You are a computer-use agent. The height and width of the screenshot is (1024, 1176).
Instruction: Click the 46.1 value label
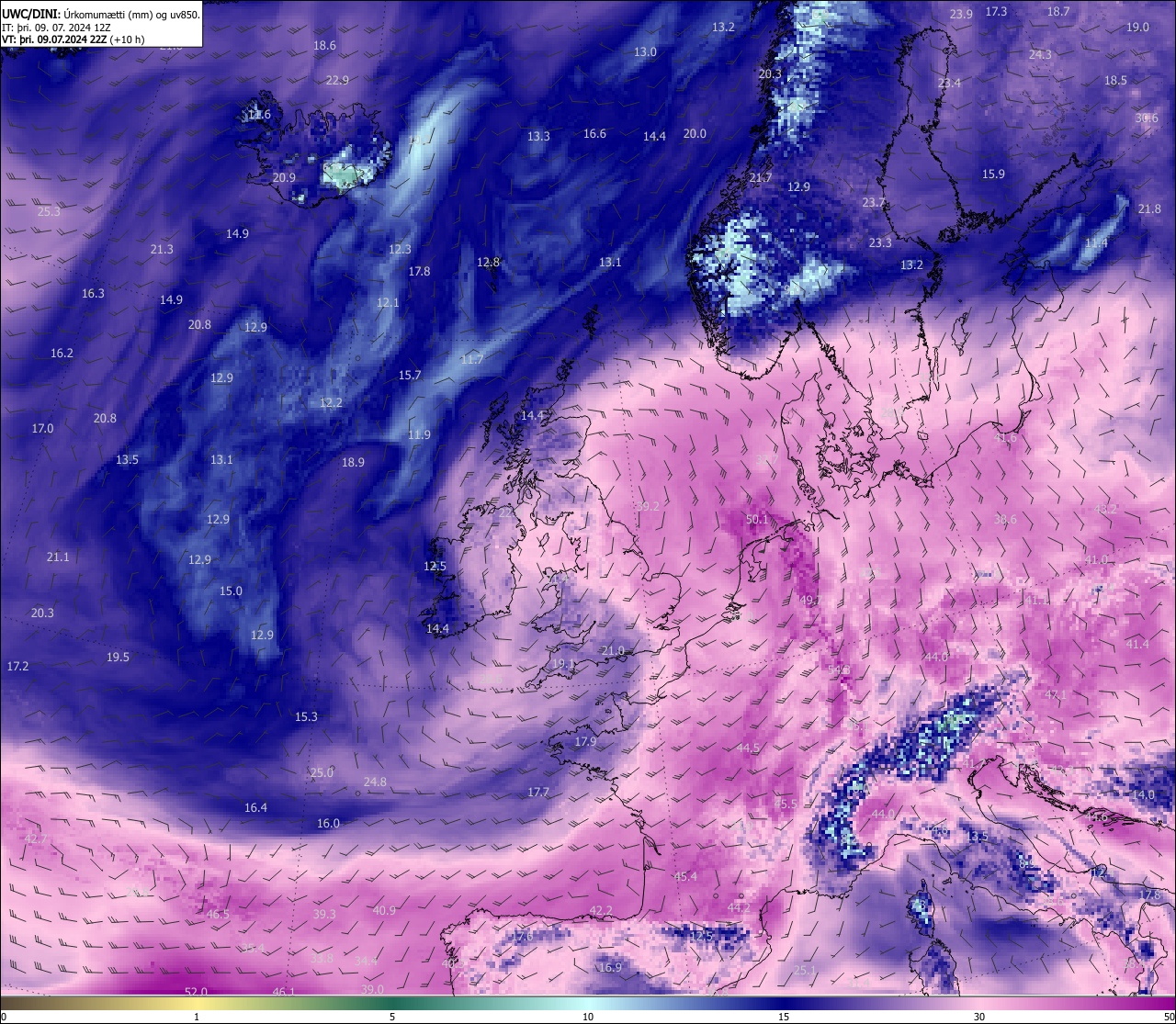point(284,992)
